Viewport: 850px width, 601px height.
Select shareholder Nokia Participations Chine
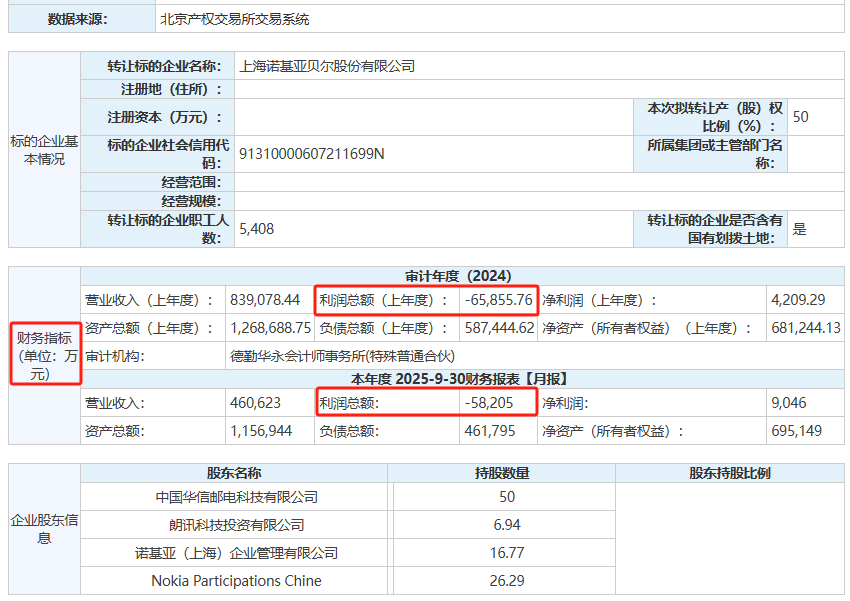pyautogui.click(x=236, y=581)
